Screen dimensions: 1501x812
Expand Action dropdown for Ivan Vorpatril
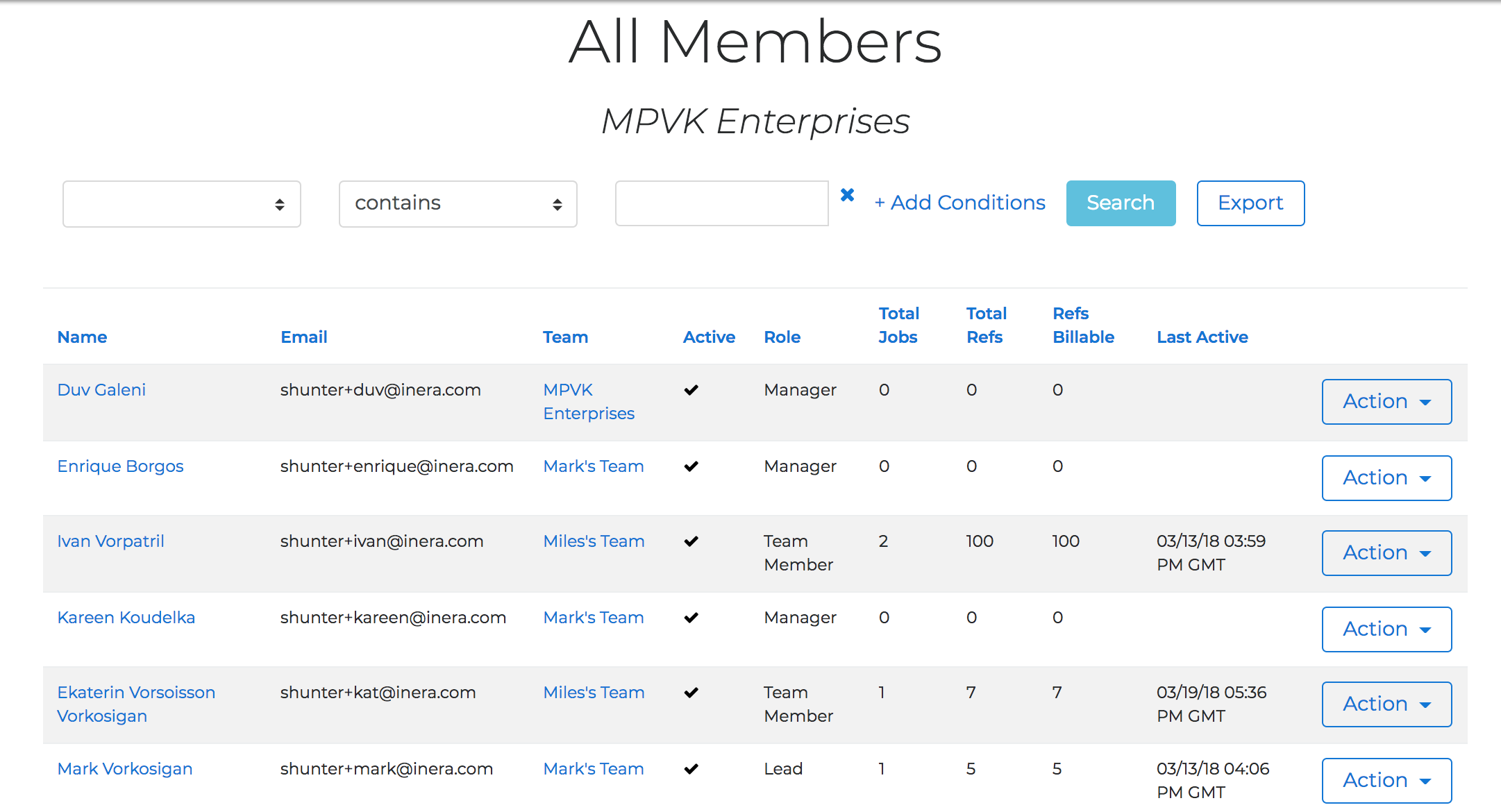1386,553
